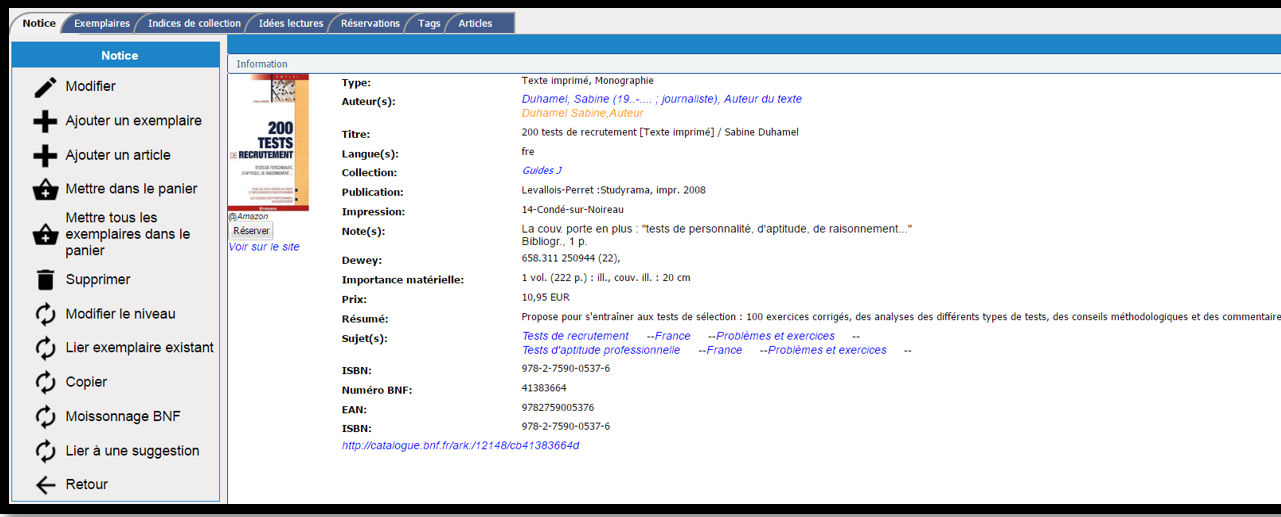Image resolution: width=1281 pixels, height=517 pixels.
Task: Click the Information section header
Action: point(754,64)
